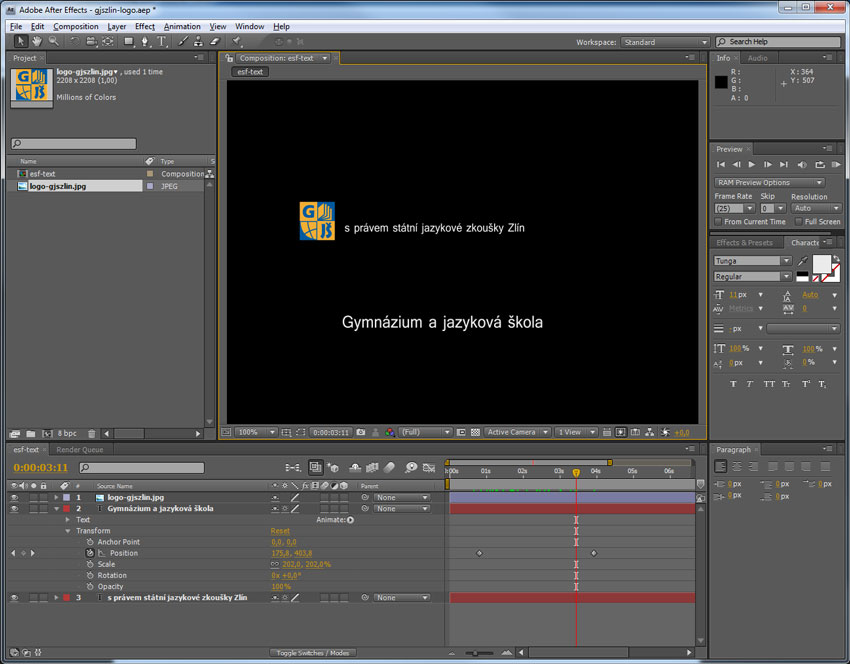Enable Draft 3D in the timeline

333,467
